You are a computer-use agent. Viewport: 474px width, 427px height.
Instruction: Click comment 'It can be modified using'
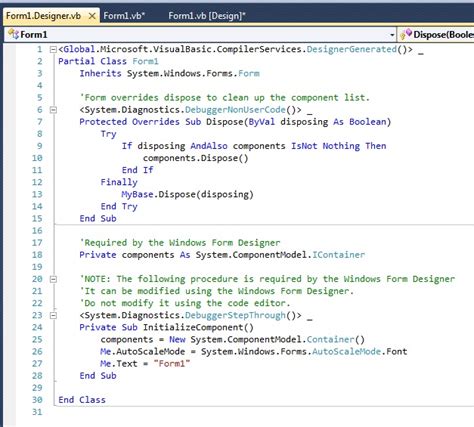[217, 291]
